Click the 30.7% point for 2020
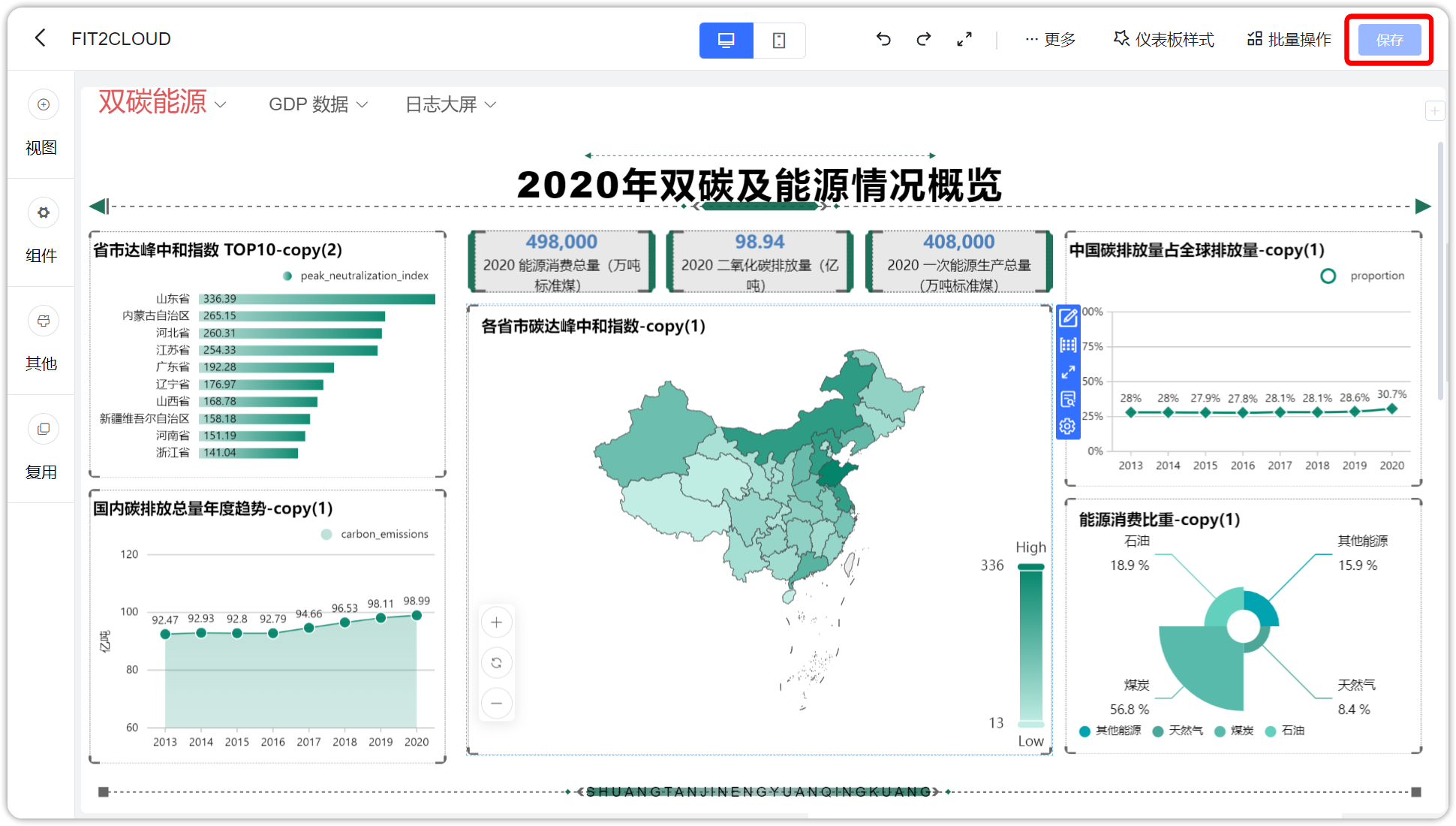 [x=1392, y=408]
